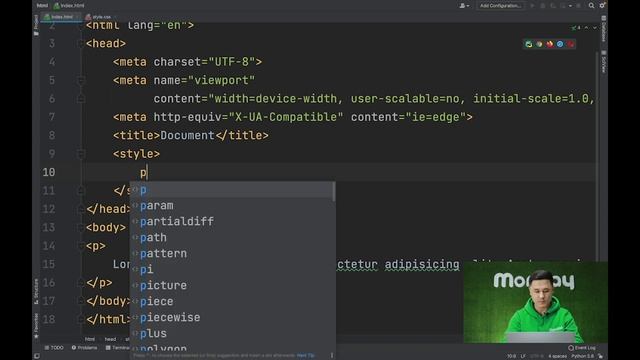
Task: Choose 'partialdiff' from completion list
Action: click(232, 222)
